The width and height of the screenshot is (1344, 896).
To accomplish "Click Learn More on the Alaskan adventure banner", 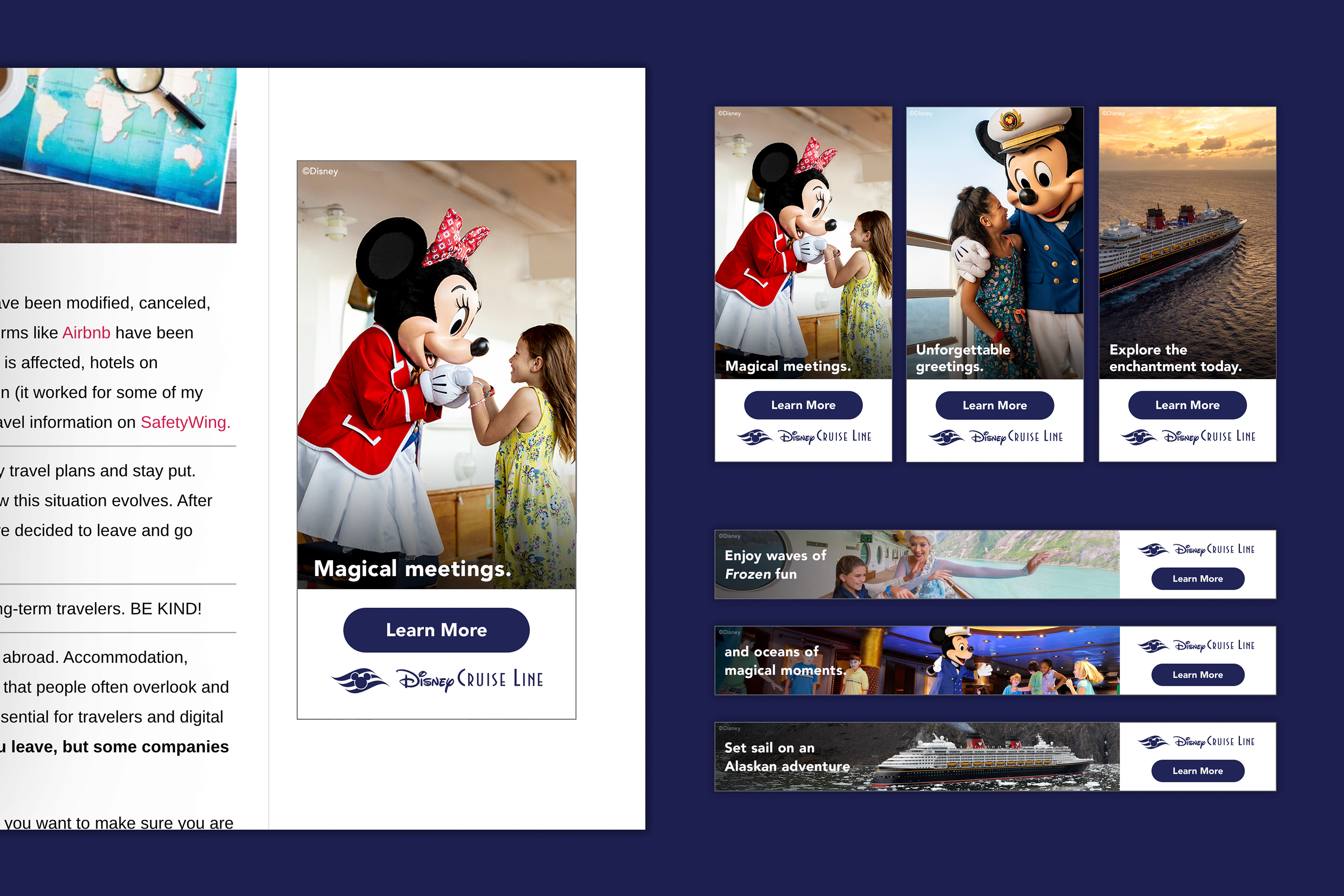I will tap(1197, 770).
